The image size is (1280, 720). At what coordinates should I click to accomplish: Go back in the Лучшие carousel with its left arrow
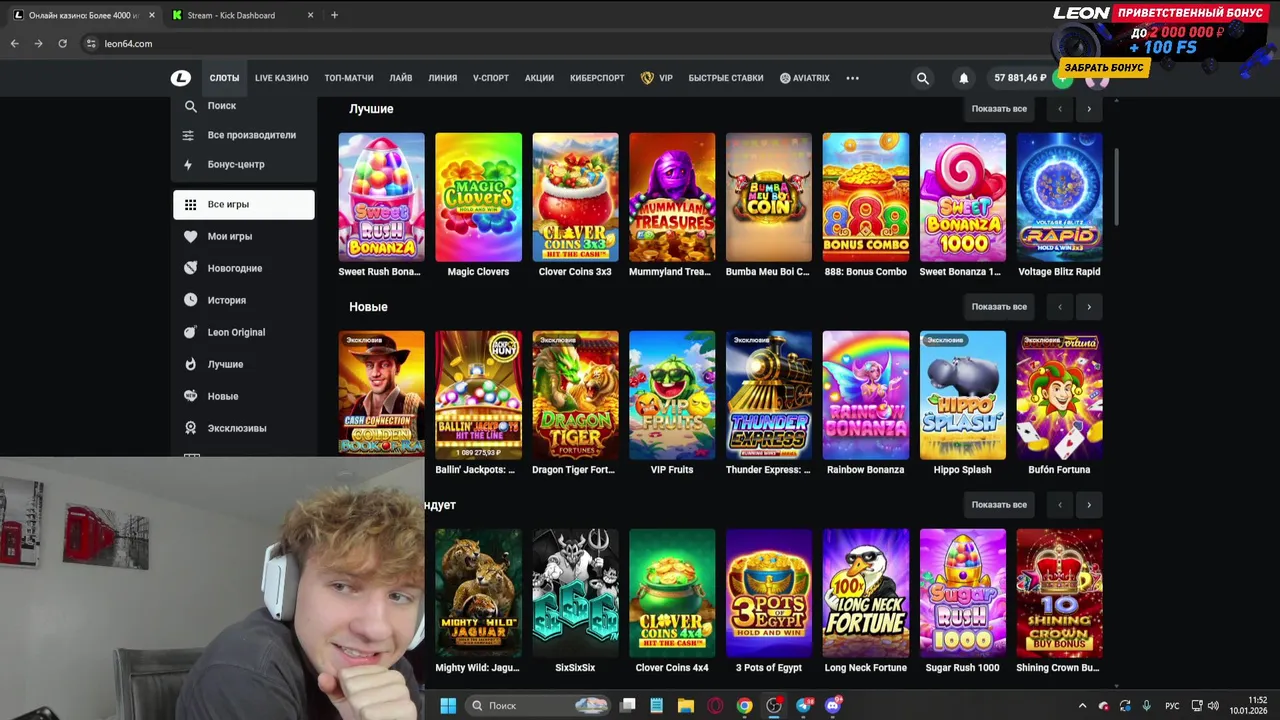coord(1059,109)
